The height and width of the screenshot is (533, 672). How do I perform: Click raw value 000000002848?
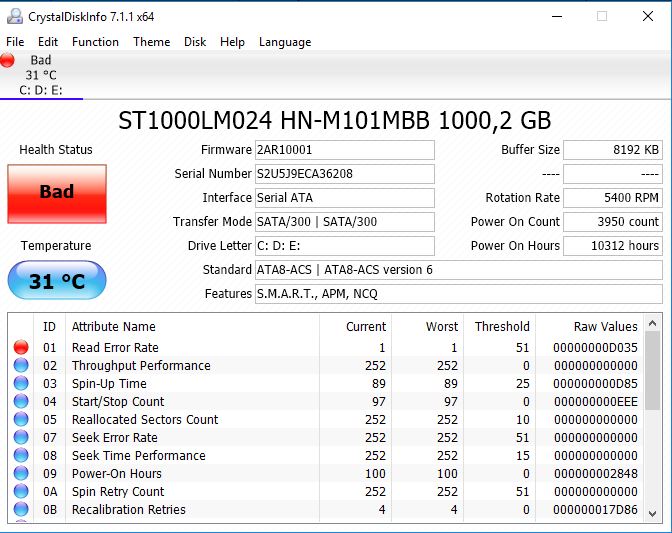click(596, 473)
